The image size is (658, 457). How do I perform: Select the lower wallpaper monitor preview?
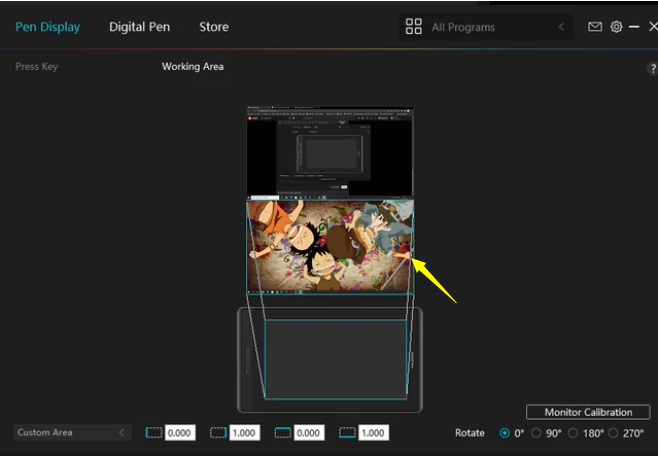(x=330, y=247)
